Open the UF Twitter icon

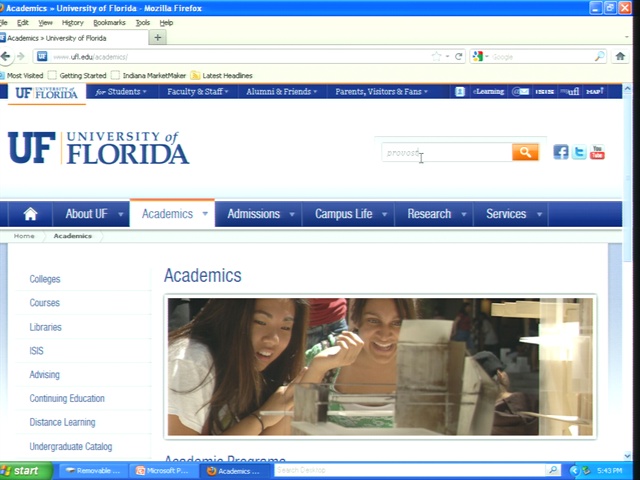579,152
